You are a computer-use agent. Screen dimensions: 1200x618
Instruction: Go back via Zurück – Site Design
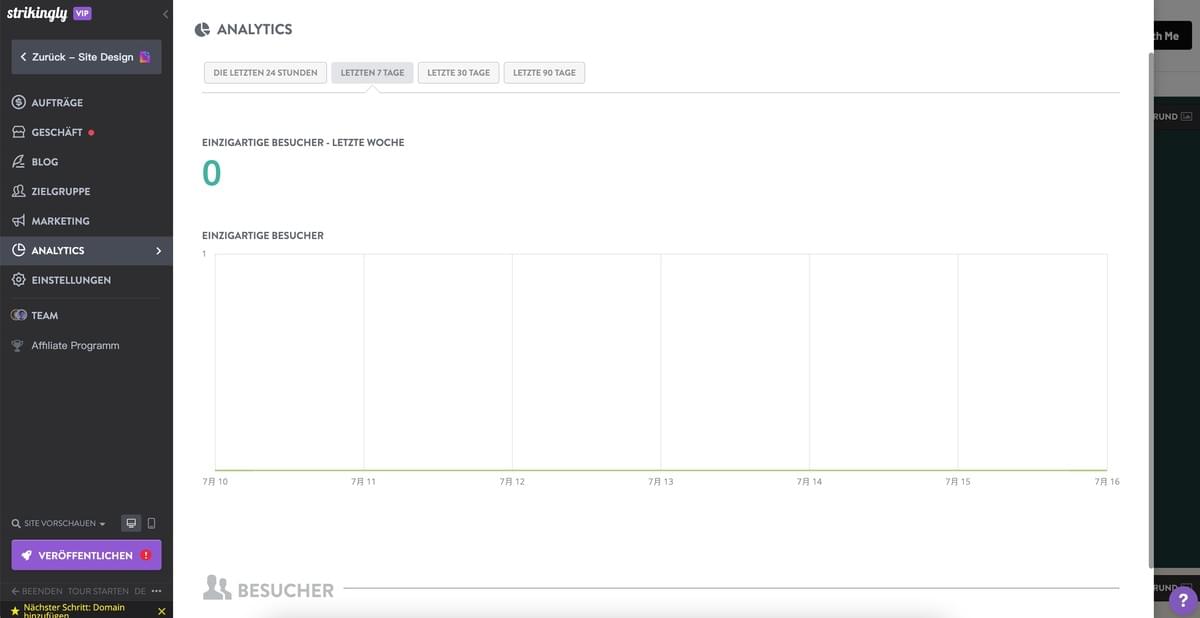pyautogui.click(x=86, y=57)
